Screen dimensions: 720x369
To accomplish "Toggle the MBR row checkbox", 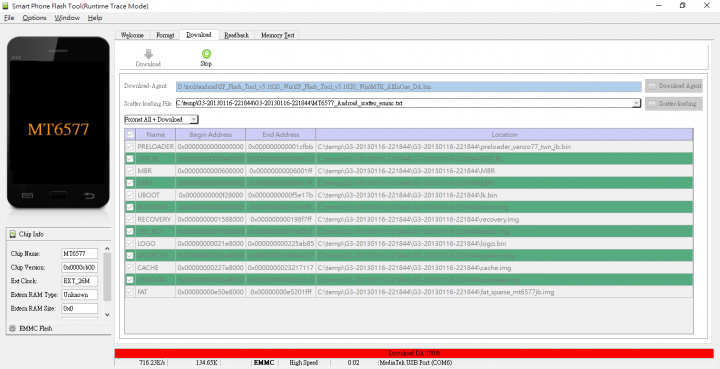I will tap(130, 171).
